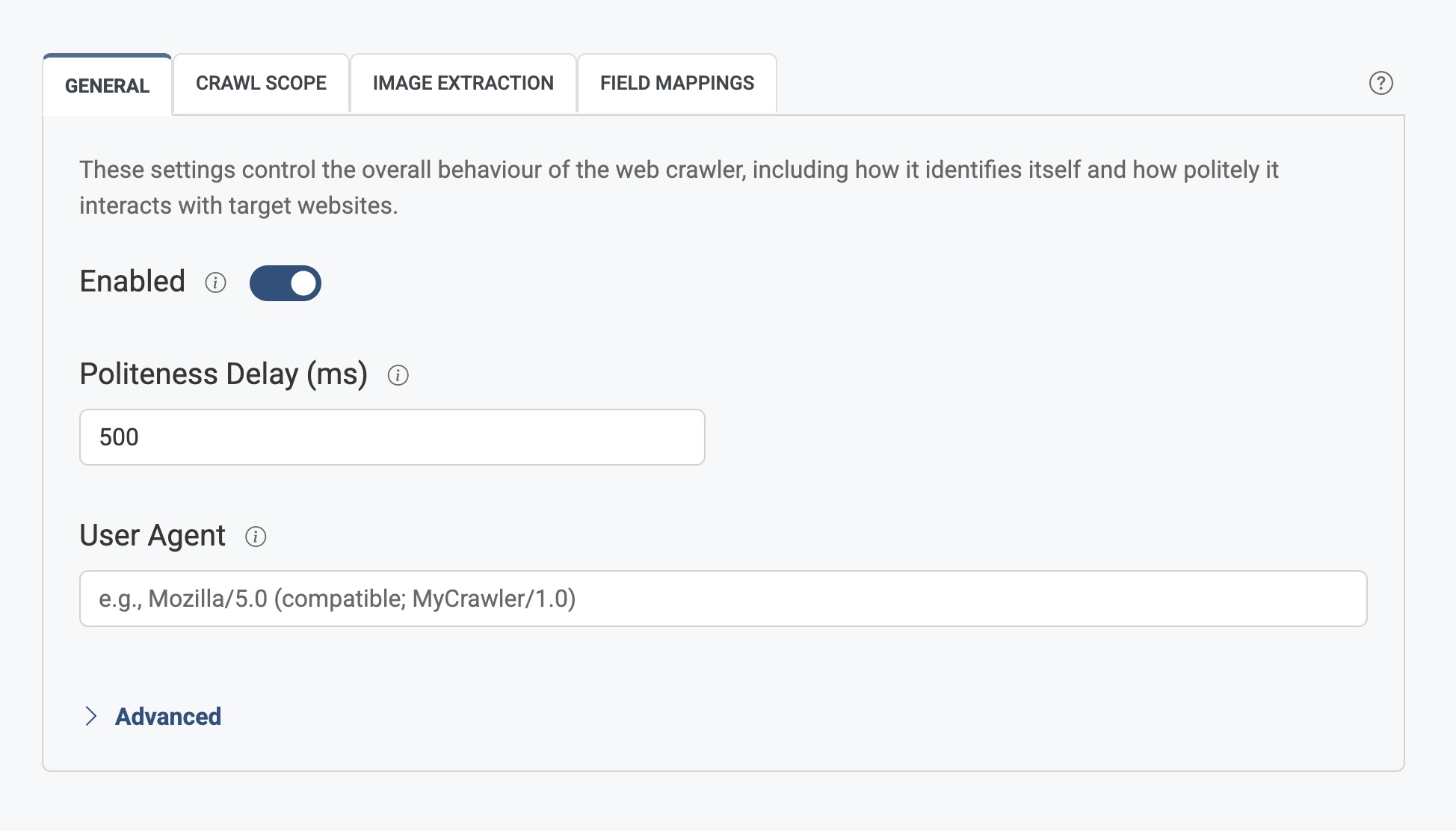The image size is (1456, 831).
Task: Open the help question mark icon
Action: pyautogui.click(x=1381, y=83)
